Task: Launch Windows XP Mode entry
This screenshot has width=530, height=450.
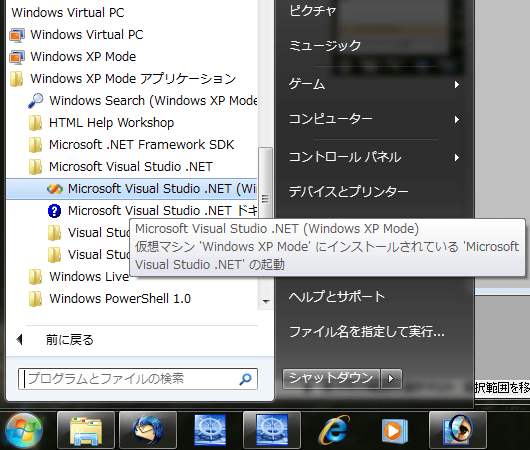Action: coord(83,56)
